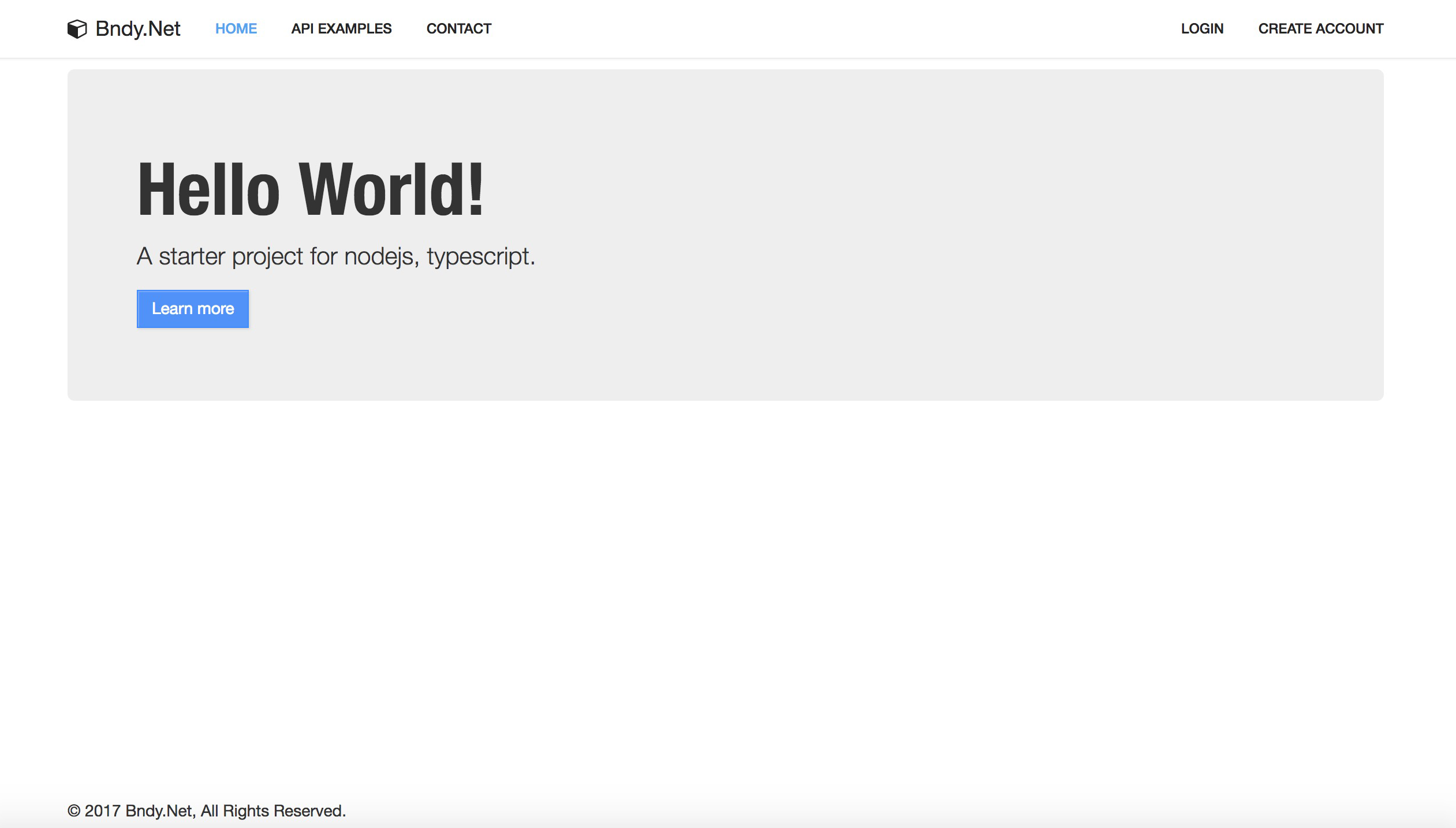The image size is (1456, 828).
Task: Click the Login link
Action: click(1202, 29)
